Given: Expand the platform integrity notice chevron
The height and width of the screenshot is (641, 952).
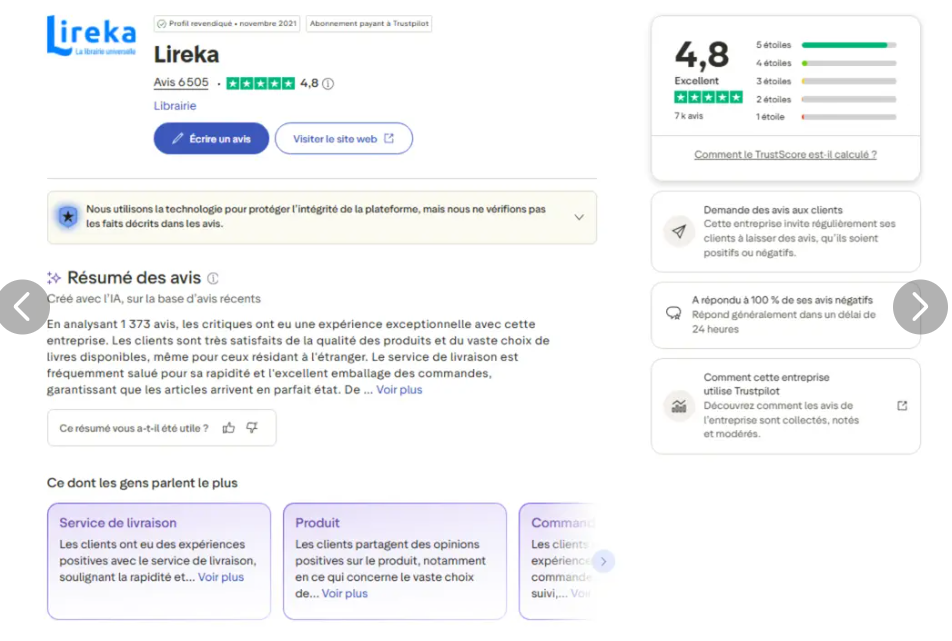Looking at the screenshot, I should [x=579, y=217].
